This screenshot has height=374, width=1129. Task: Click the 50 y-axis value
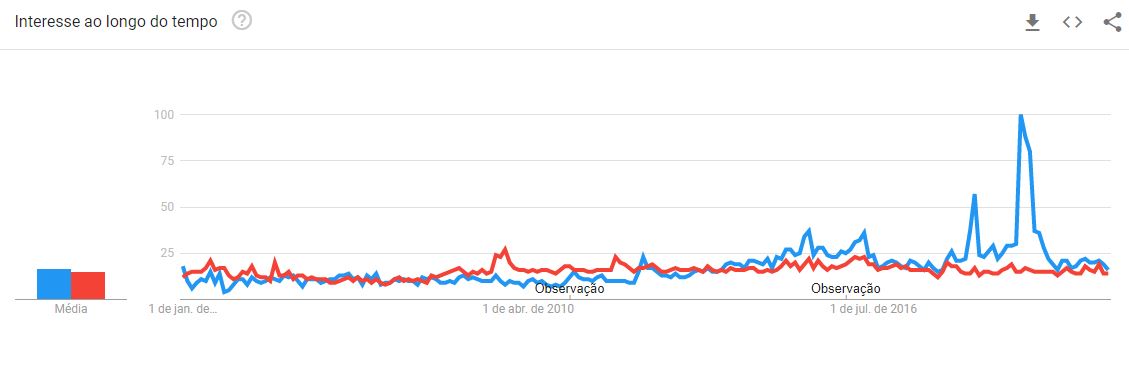(x=168, y=207)
